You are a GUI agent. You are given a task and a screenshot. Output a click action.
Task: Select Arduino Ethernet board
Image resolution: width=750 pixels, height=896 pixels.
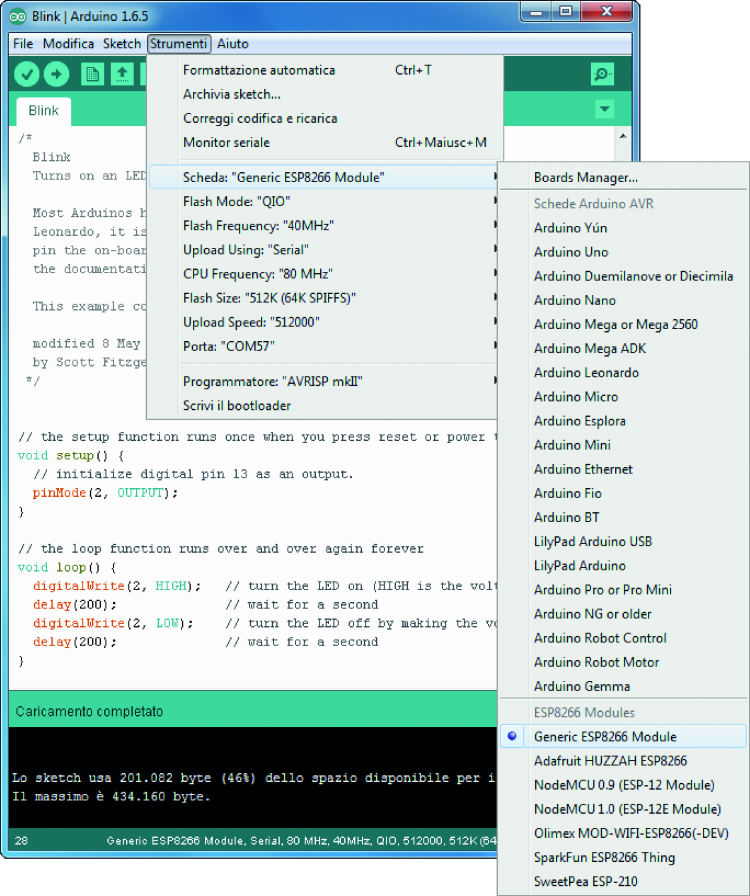pyautogui.click(x=623, y=469)
